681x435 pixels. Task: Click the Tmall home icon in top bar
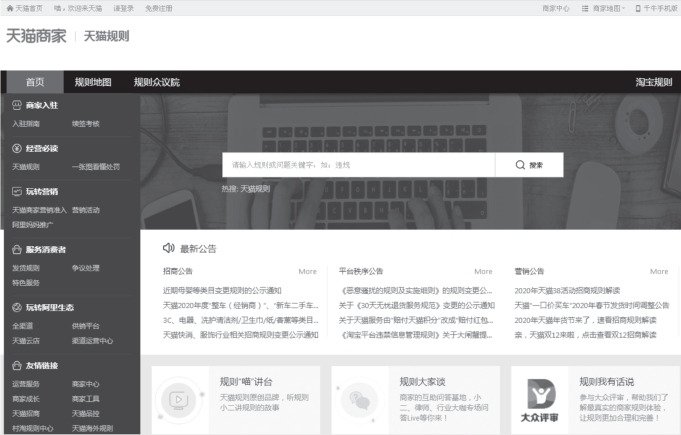tap(10, 8)
